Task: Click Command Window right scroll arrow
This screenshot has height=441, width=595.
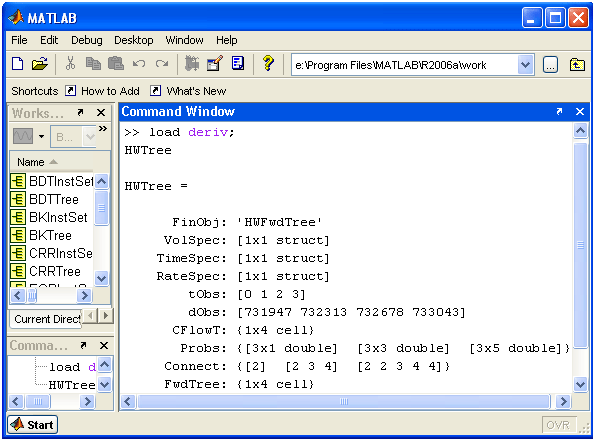Action: (x=563, y=401)
